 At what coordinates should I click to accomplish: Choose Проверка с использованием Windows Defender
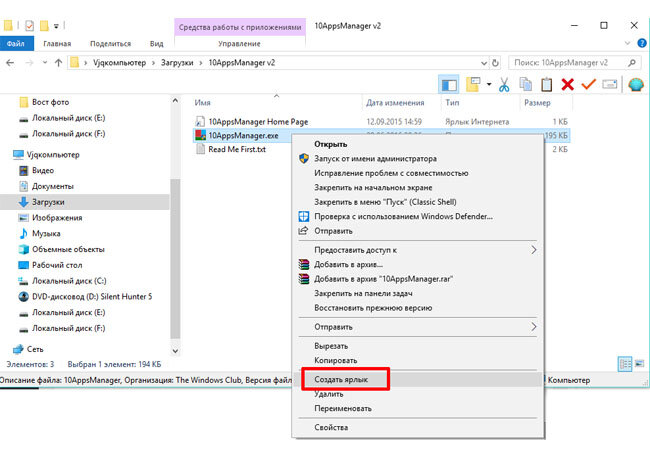418,216
